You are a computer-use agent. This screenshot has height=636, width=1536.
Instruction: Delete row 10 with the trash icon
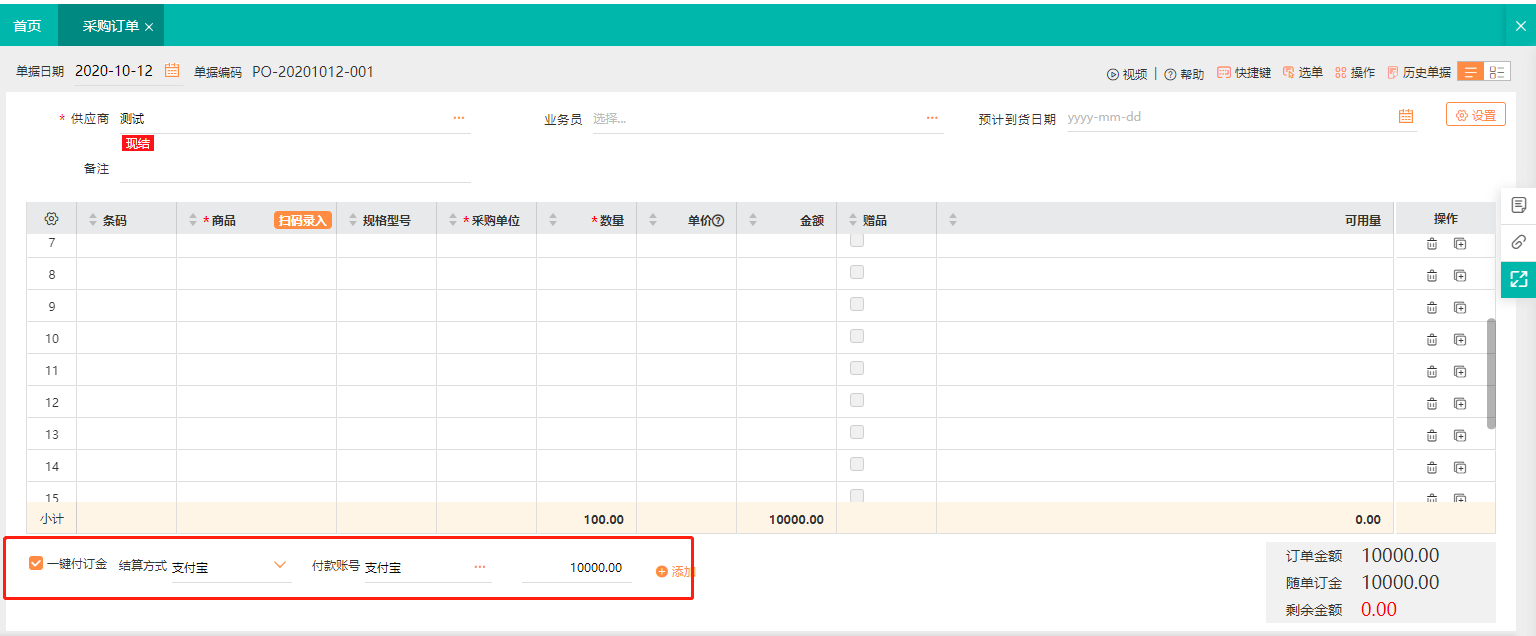(1432, 339)
